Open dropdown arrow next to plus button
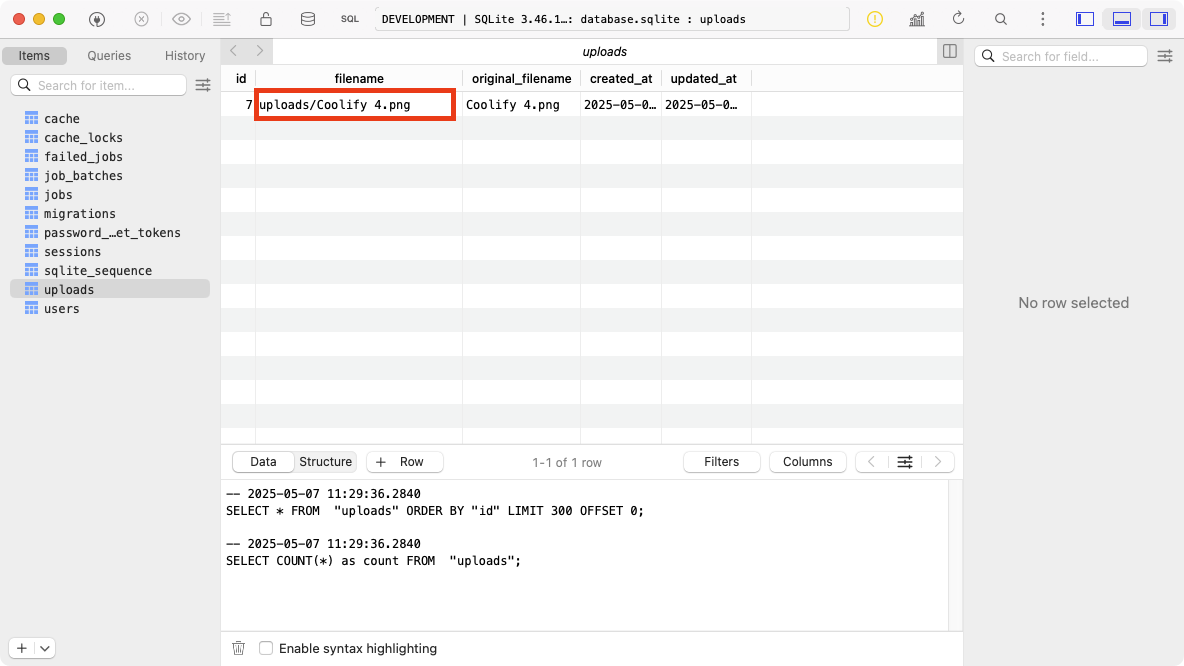The height and width of the screenshot is (666, 1184). pyautogui.click(x=45, y=648)
